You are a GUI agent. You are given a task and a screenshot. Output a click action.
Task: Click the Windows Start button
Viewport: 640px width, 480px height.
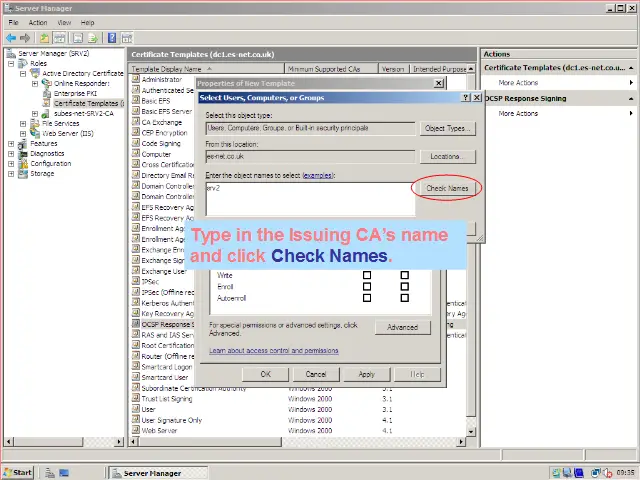coord(18,472)
